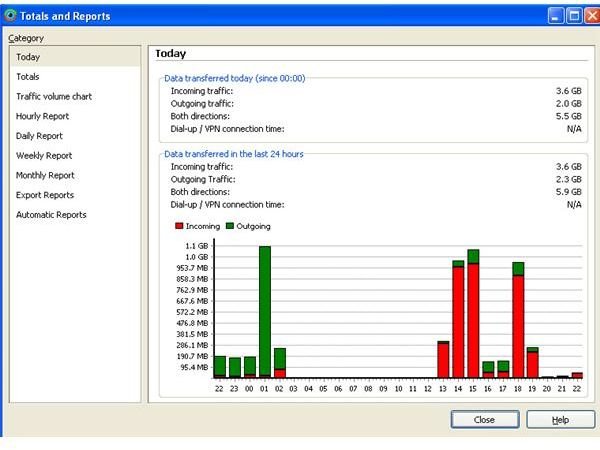The width and height of the screenshot is (600, 450).
Task: Click the green Outgoing legend swatch
Action: (230, 226)
